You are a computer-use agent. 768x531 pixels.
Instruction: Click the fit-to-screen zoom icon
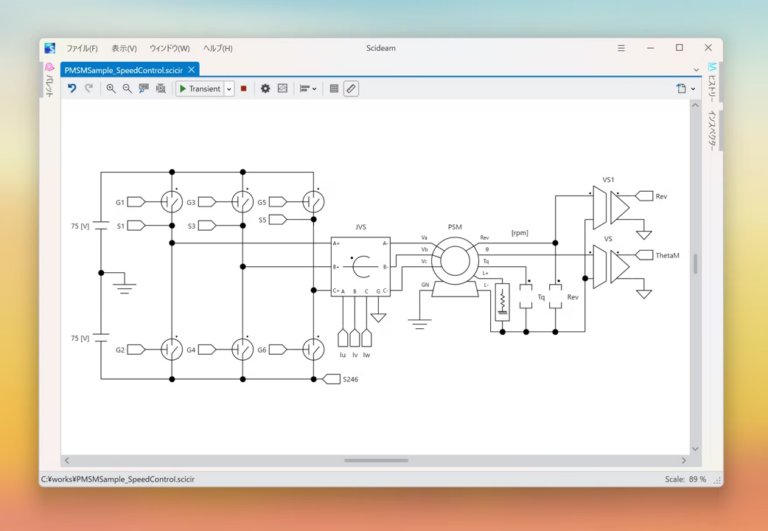160,88
